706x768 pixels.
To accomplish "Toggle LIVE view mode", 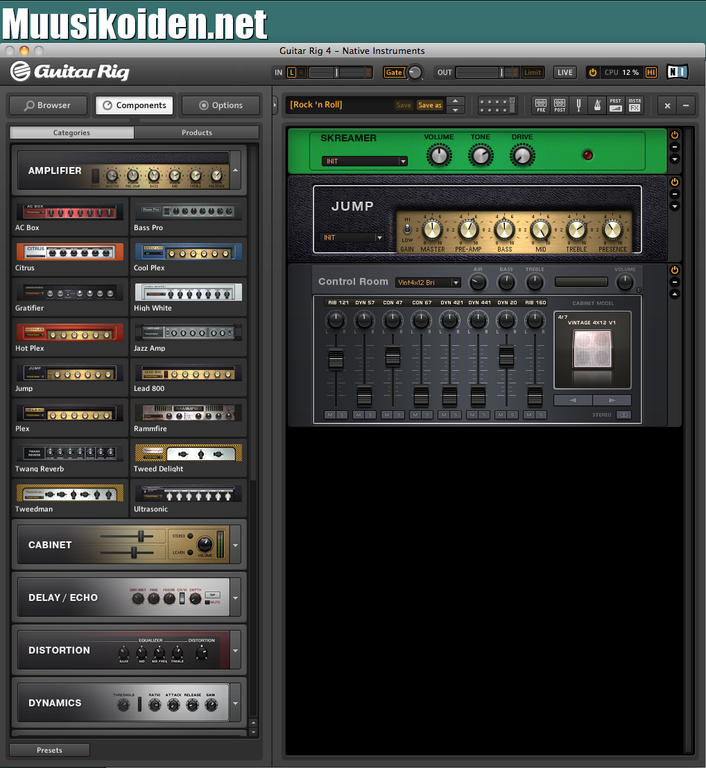I will click(564, 72).
